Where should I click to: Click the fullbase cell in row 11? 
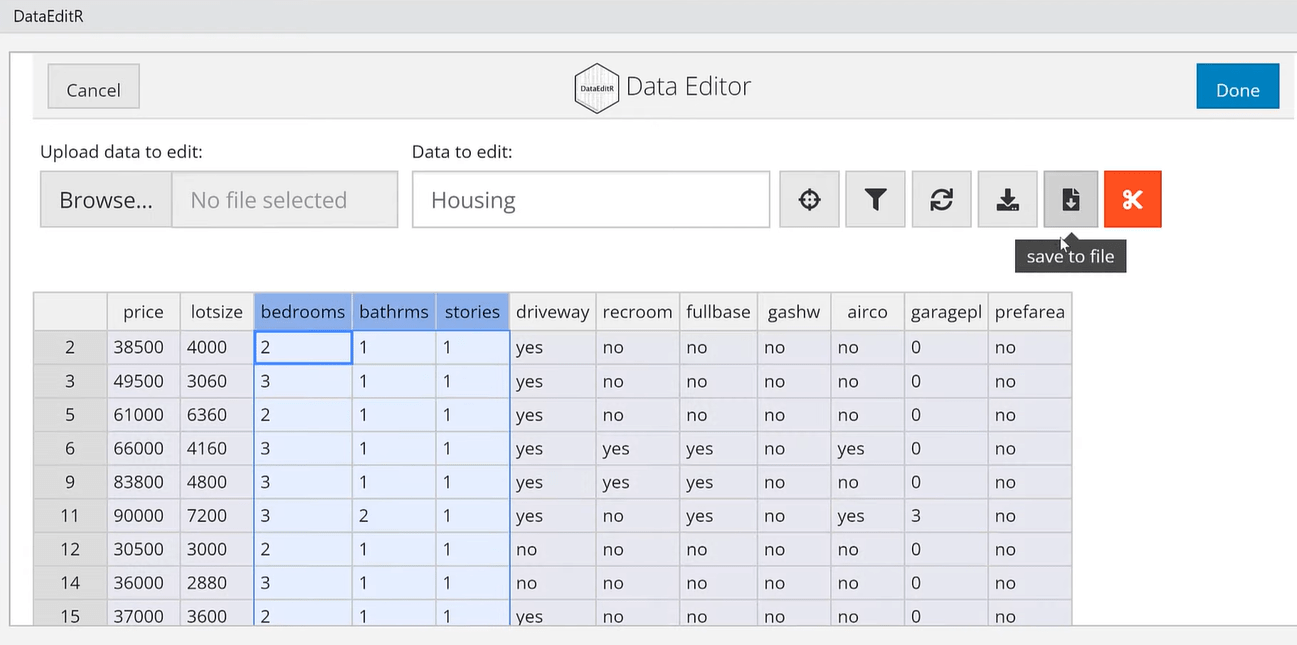(x=718, y=516)
